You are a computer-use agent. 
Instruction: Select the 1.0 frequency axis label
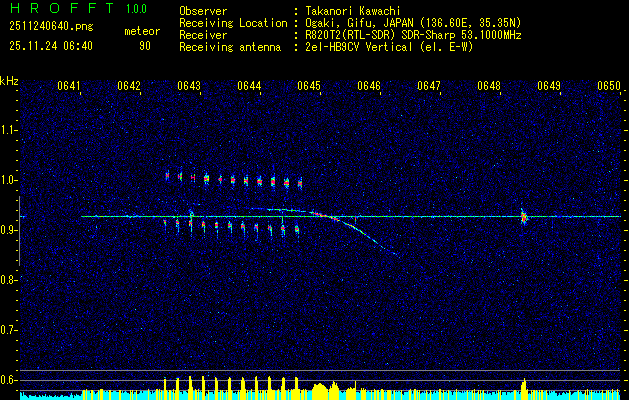[x=10, y=180]
